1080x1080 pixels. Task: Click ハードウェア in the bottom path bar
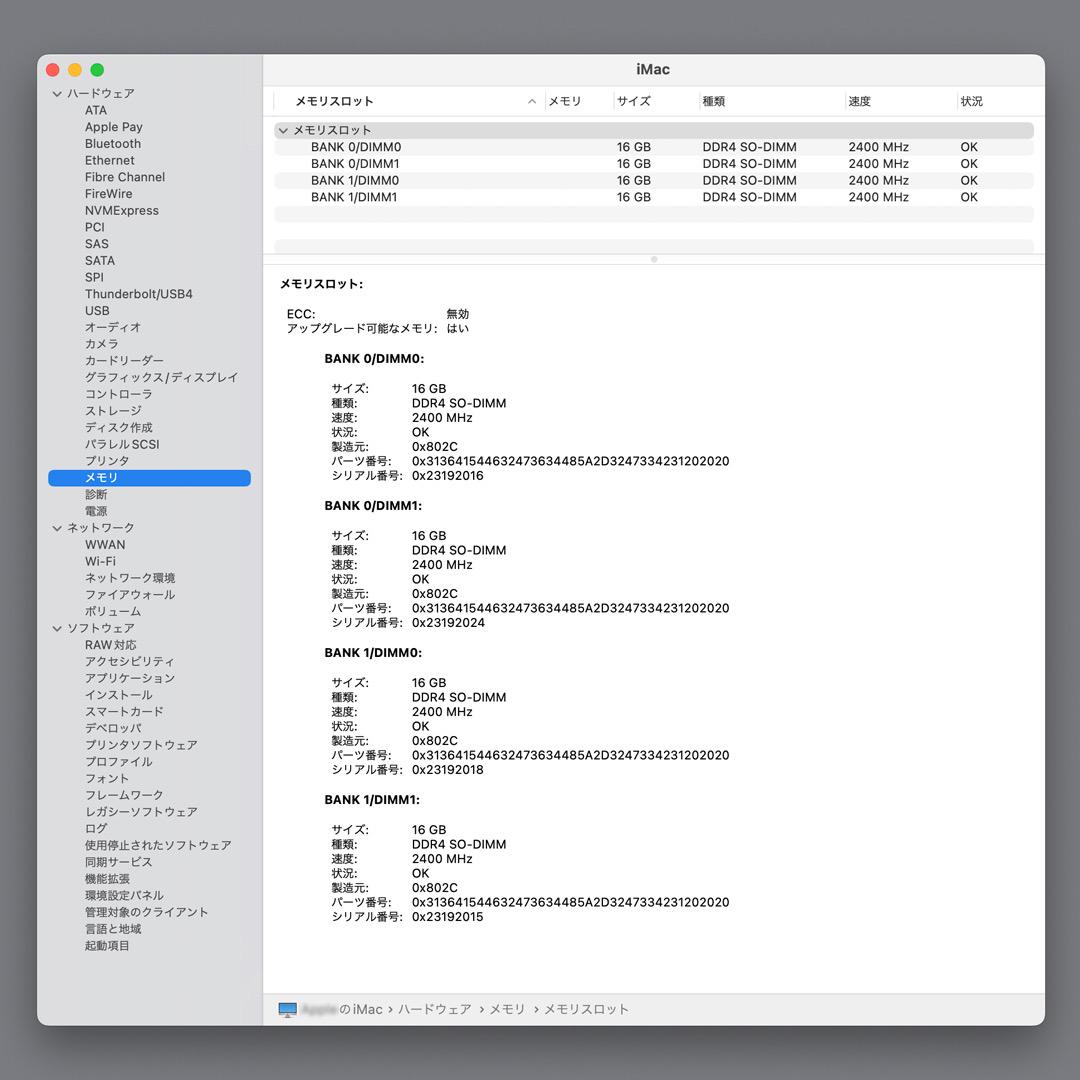pyautogui.click(x=435, y=1009)
